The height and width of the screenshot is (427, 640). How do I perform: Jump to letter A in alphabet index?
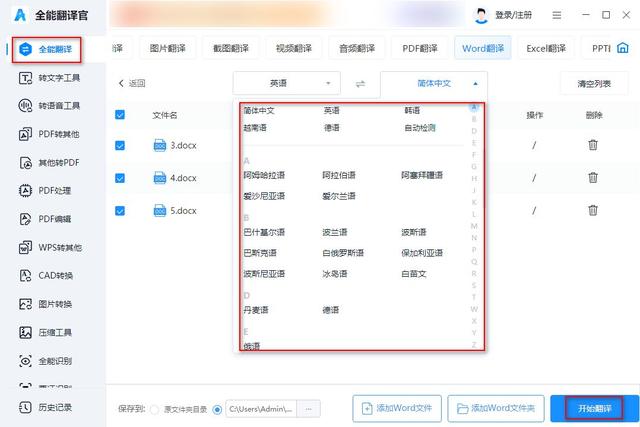[473, 107]
